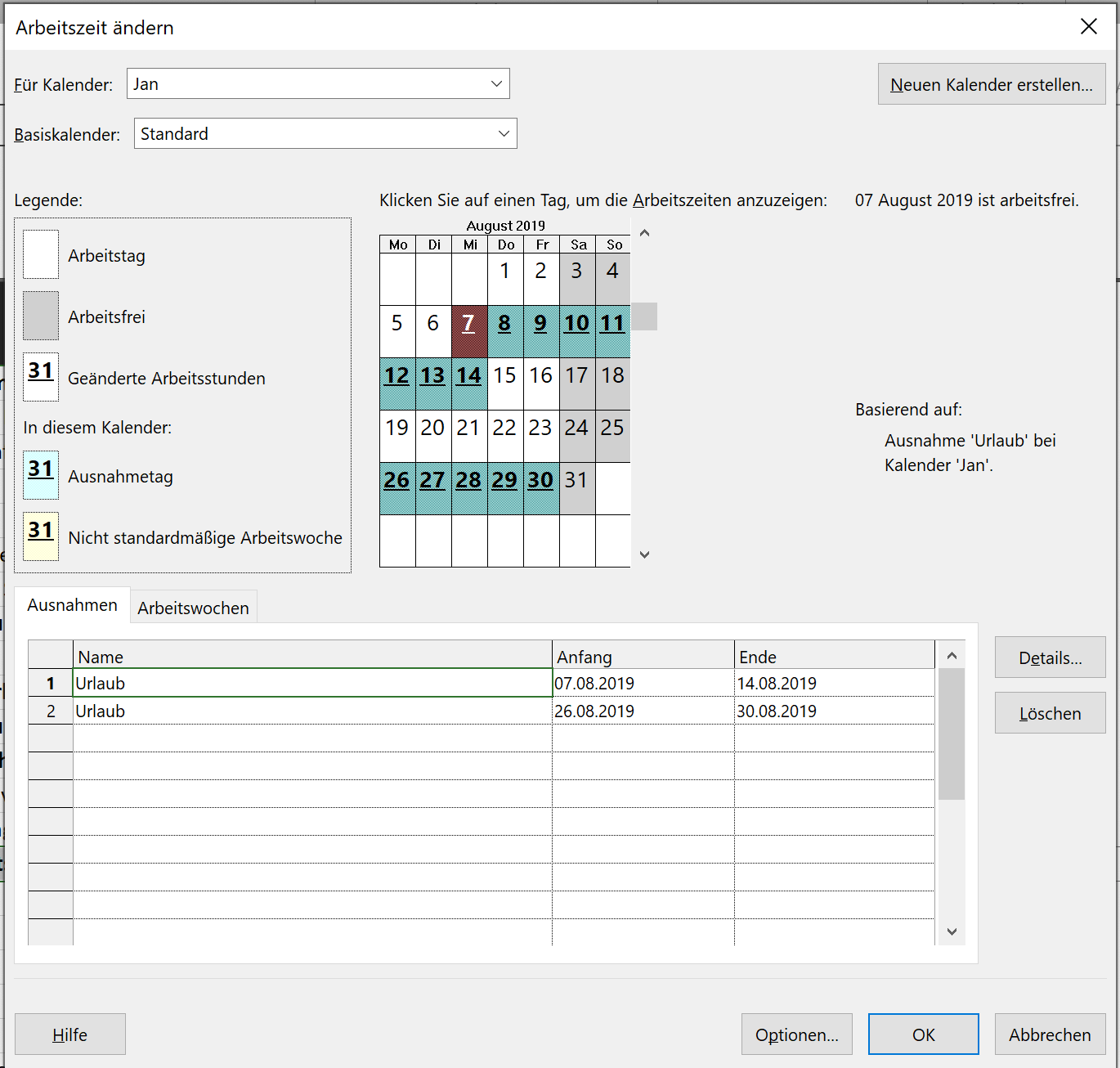Click exceptions list scroll up arrow

pyautogui.click(x=952, y=656)
